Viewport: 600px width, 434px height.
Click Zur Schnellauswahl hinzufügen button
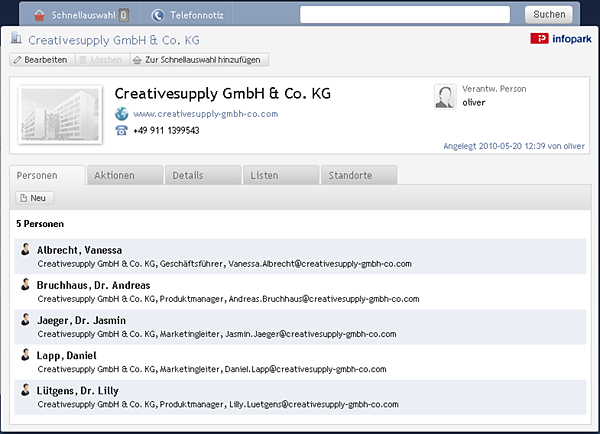point(199,60)
